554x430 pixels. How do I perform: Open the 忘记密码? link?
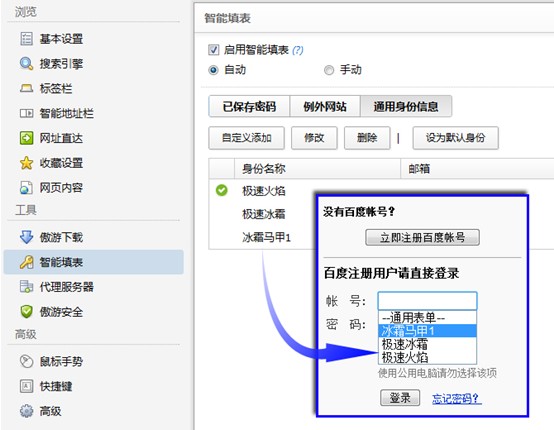click(x=456, y=399)
